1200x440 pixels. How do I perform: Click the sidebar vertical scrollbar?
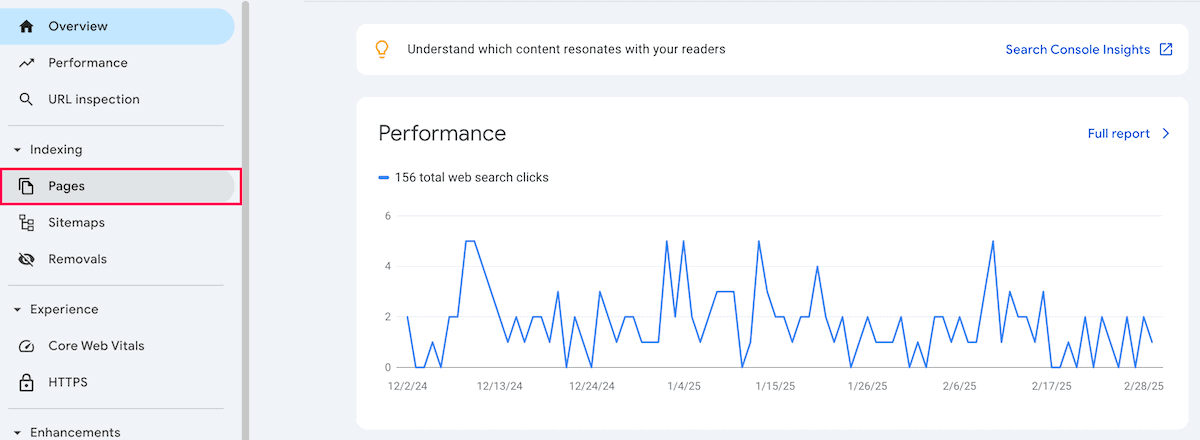[x=246, y=200]
